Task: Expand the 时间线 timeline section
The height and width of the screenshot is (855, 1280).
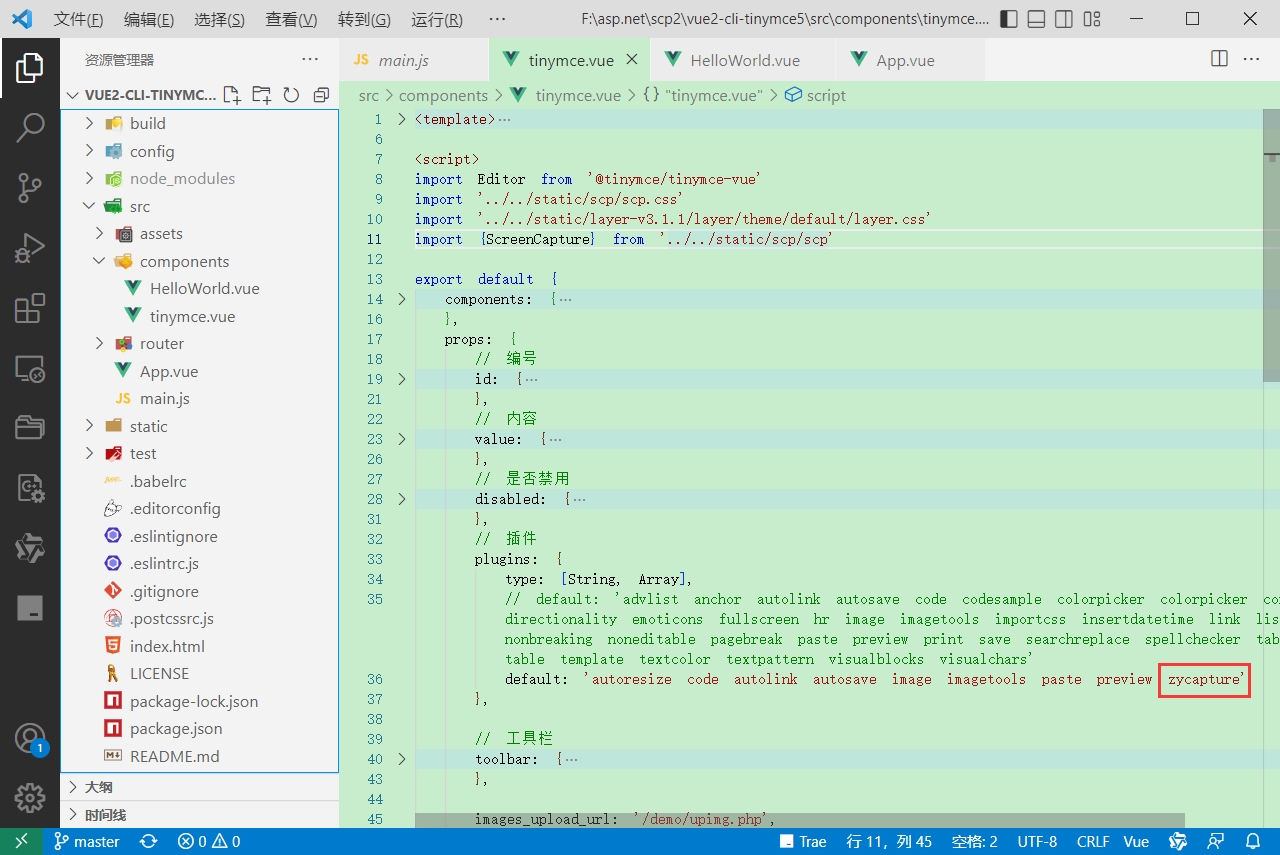Action: 200,814
